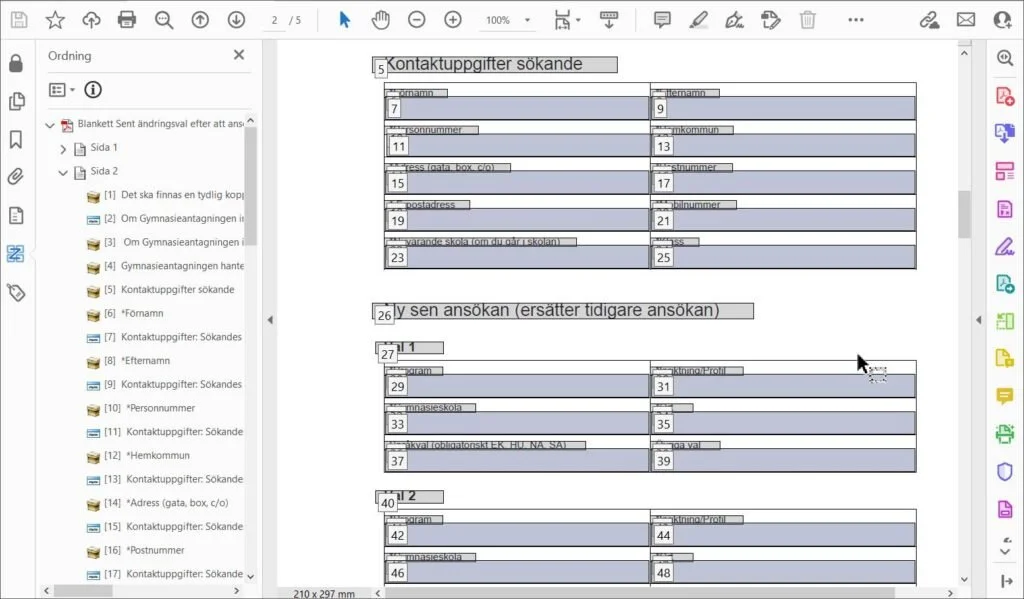Click the scrolling mode keyboard icon
This screenshot has height=599, width=1024.
click(609, 20)
